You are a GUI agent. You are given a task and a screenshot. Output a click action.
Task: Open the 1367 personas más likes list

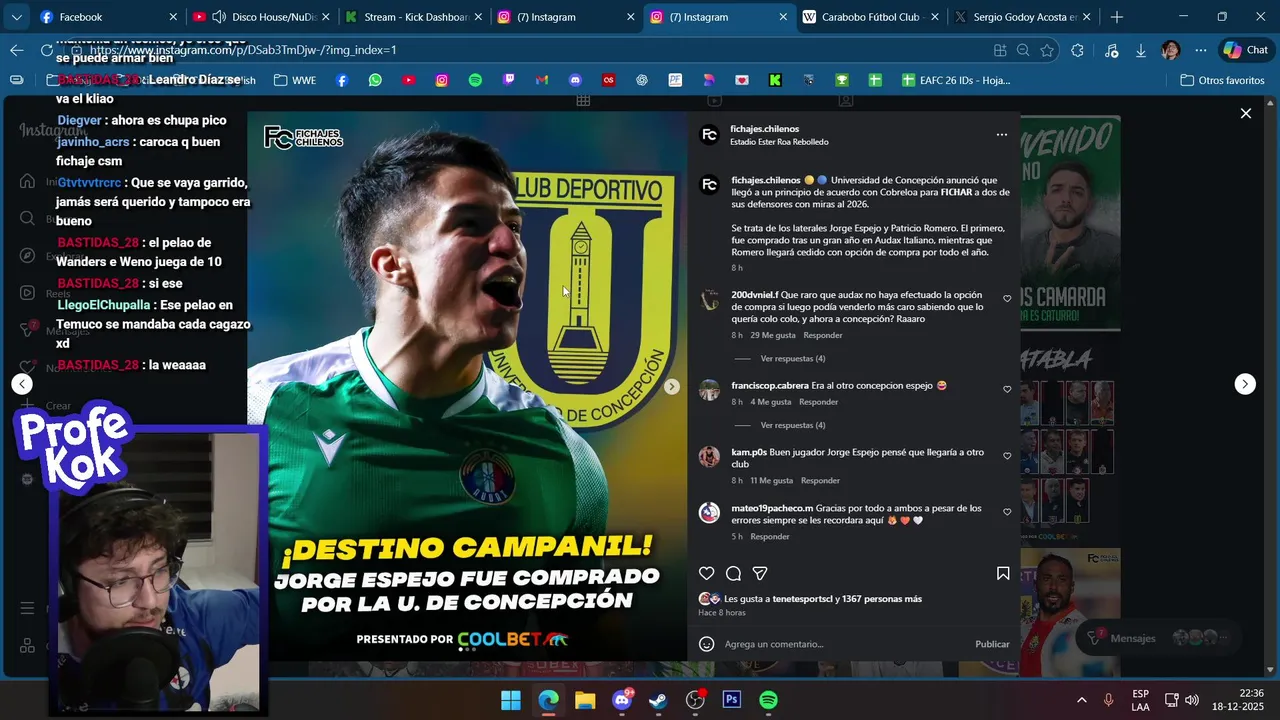pyautogui.click(x=882, y=599)
